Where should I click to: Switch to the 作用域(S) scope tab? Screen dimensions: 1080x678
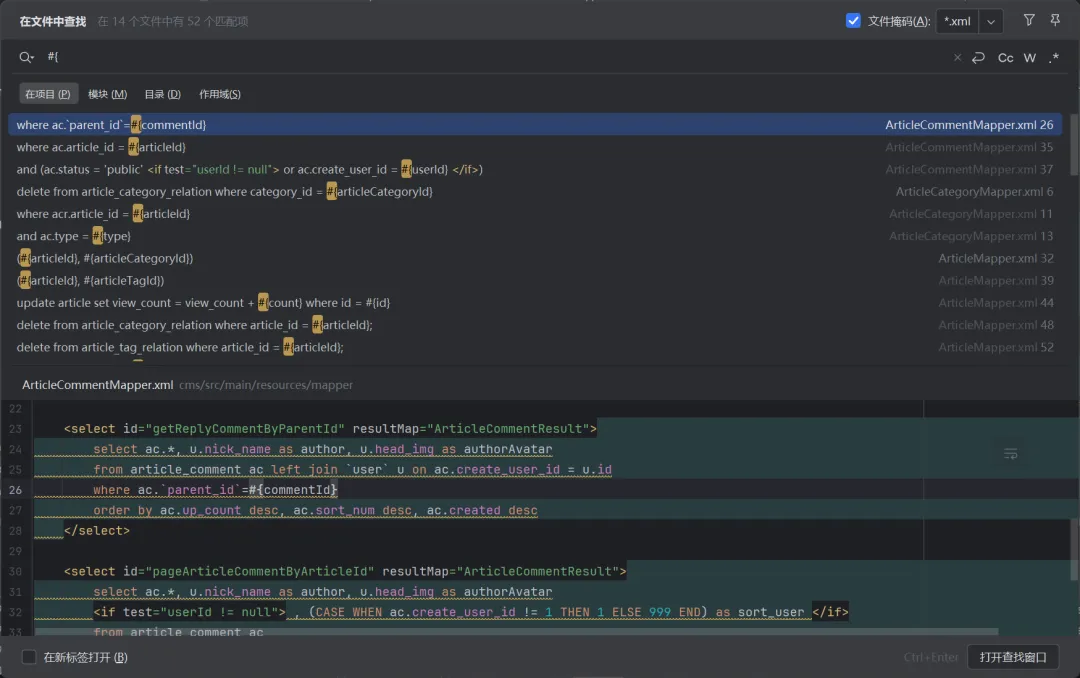tap(220, 94)
